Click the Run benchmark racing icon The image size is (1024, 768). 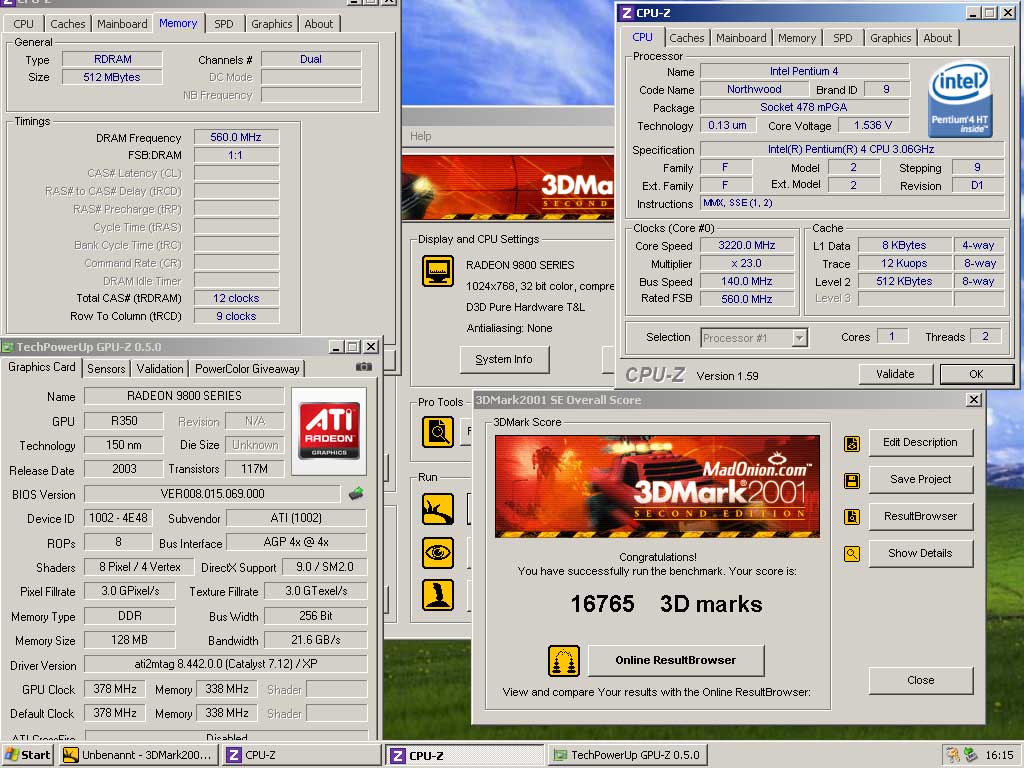(438, 509)
